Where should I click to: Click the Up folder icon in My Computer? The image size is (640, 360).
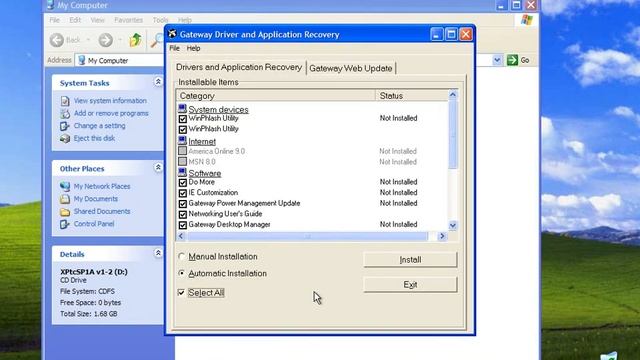(x=136, y=40)
